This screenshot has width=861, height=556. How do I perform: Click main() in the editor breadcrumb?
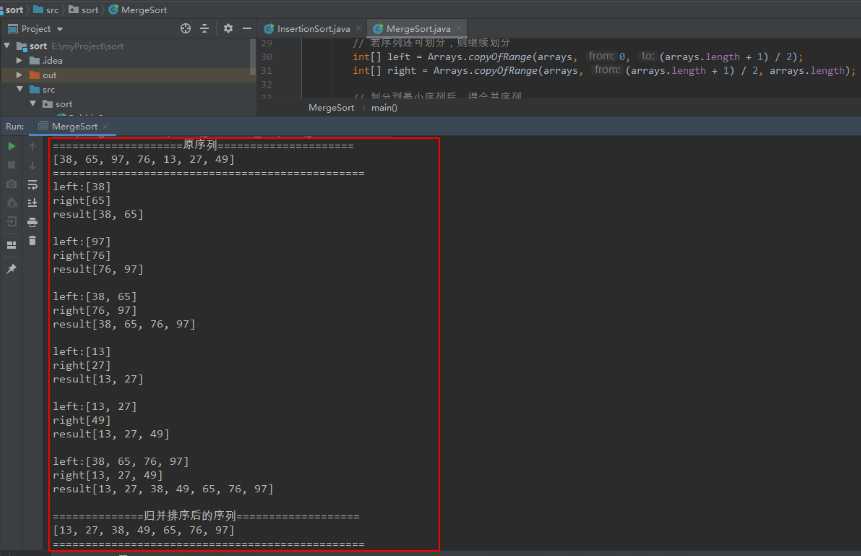click(x=384, y=107)
